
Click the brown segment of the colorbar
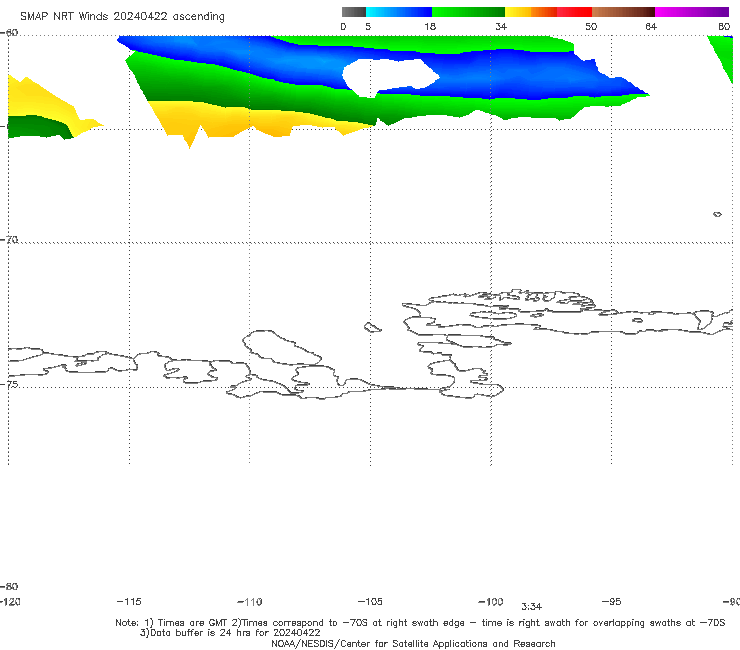click(623, 12)
